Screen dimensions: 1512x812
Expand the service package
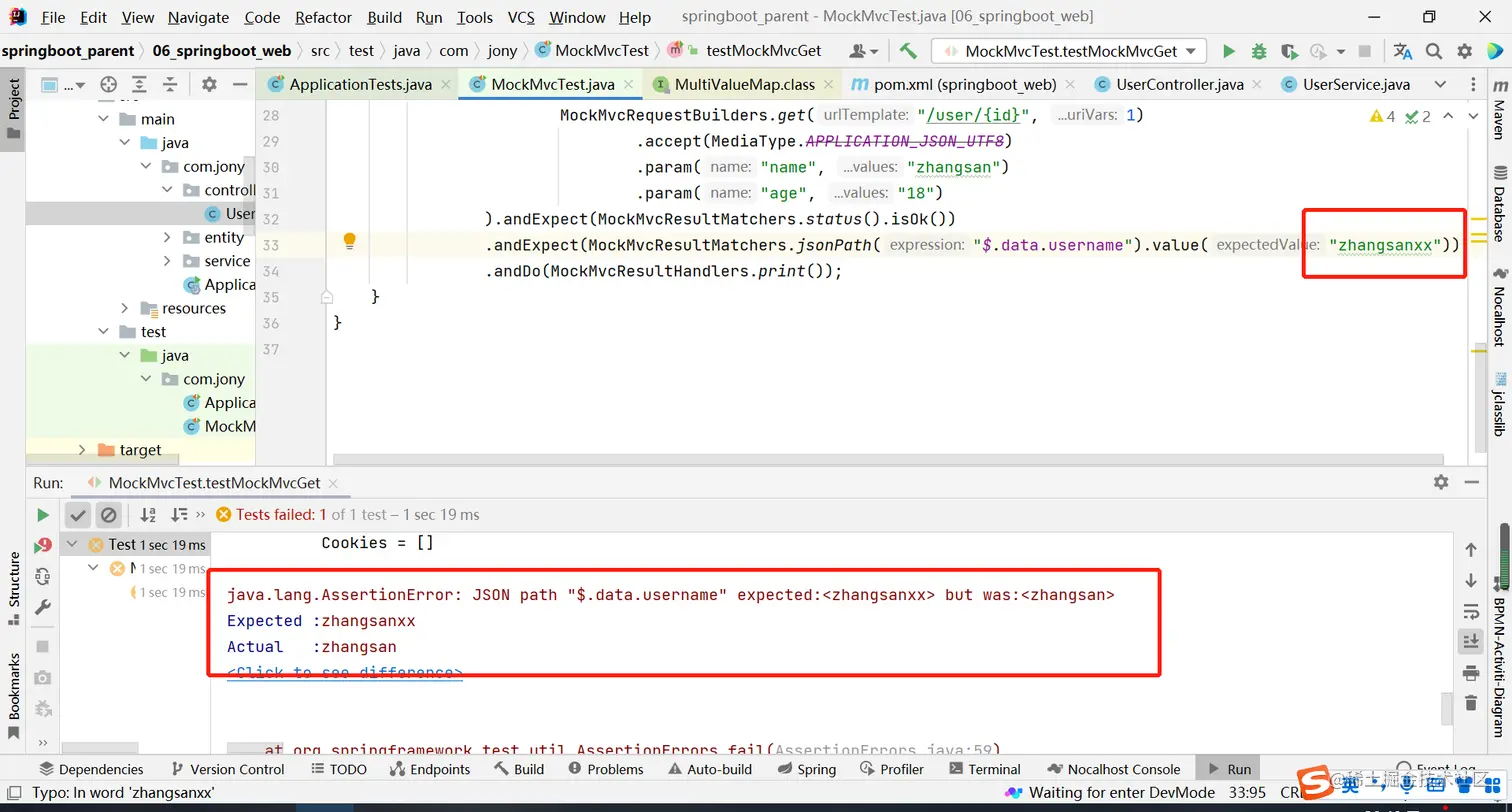pyautogui.click(x=167, y=261)
